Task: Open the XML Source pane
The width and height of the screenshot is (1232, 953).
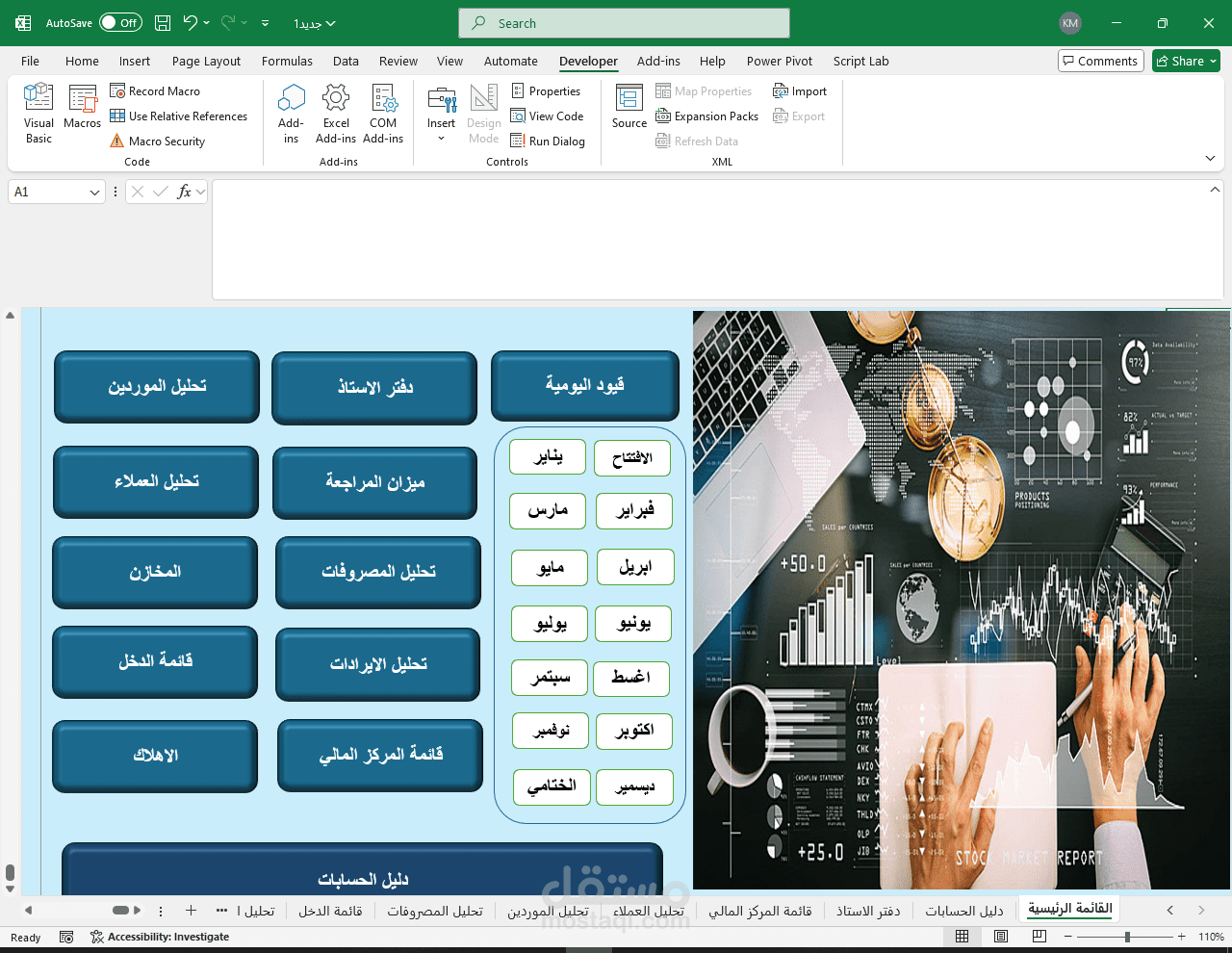Action: (629, 107)
